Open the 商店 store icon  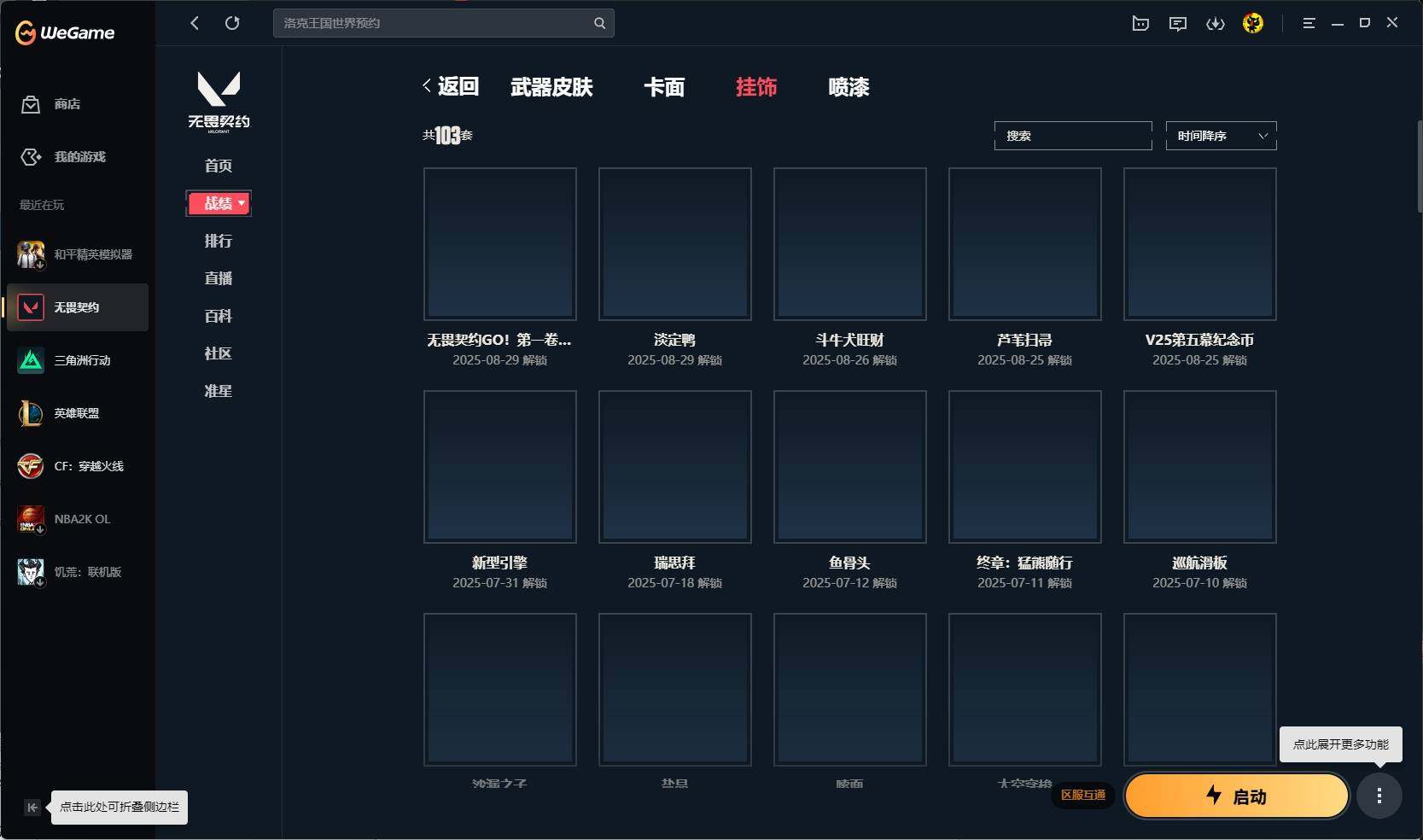(x=31, y=104)
